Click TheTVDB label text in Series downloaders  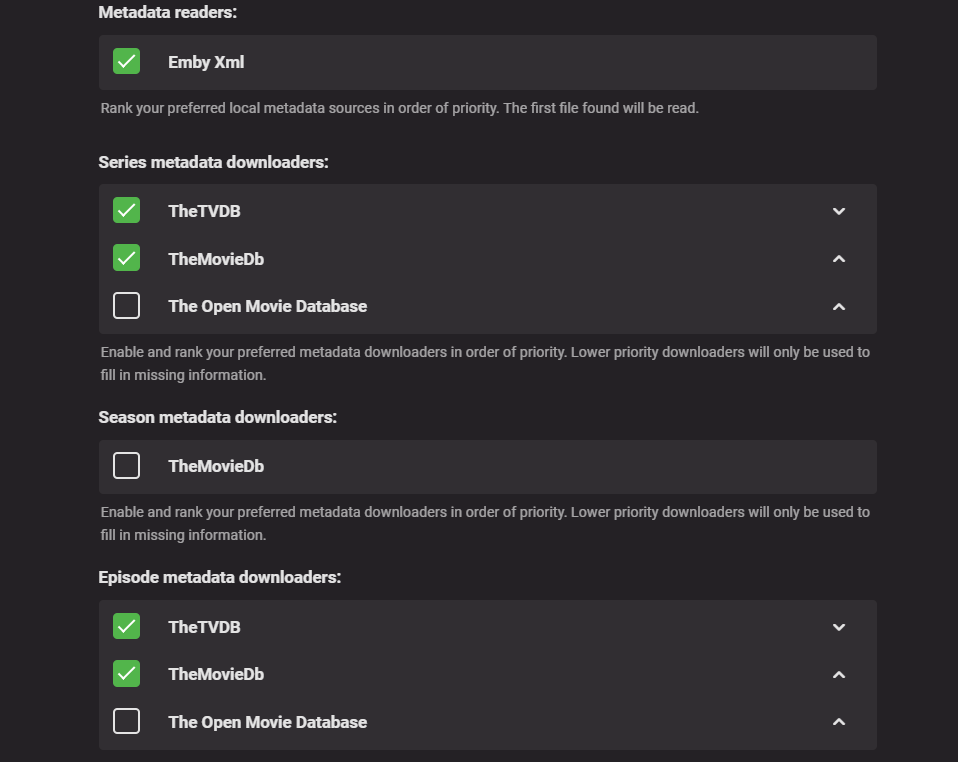click(204, 211)
